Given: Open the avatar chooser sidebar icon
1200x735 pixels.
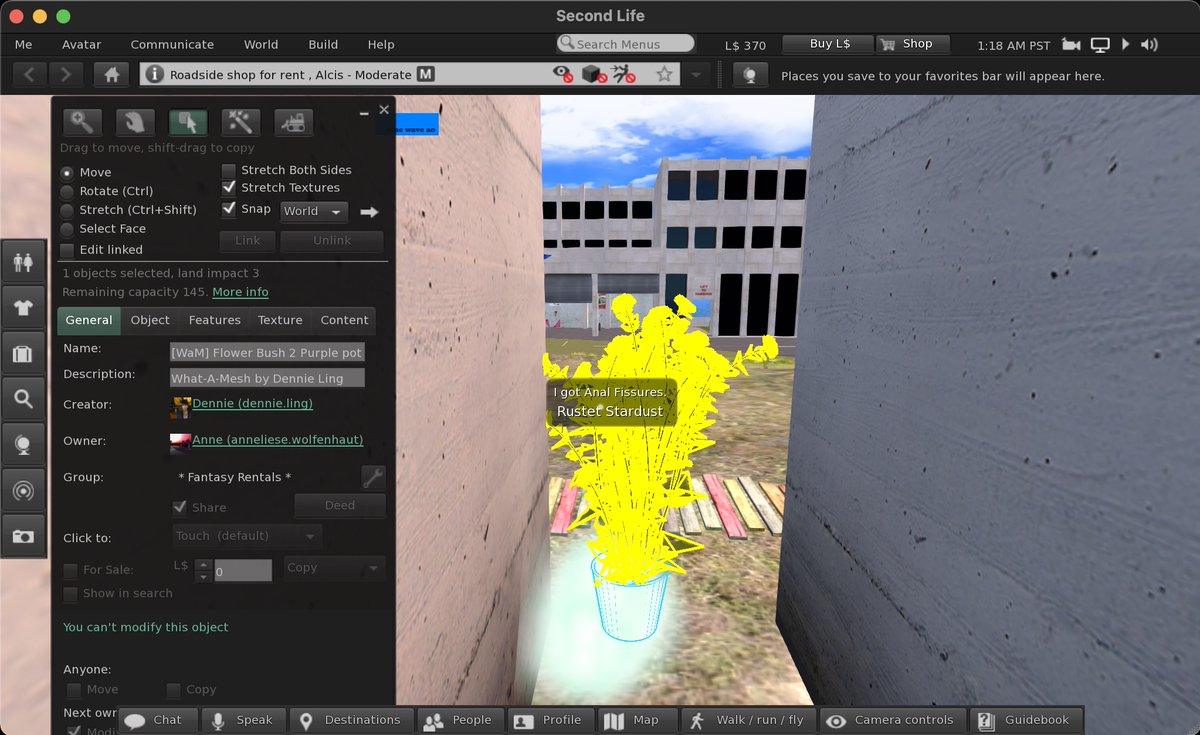Looking at the screenshot, I should 23,263.
